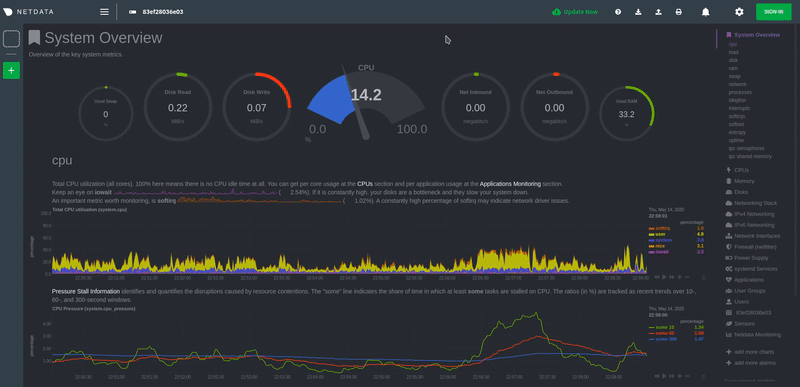Click the Disk Read gauge
This screenshot has height=387, width=800.
pos(178,108)
